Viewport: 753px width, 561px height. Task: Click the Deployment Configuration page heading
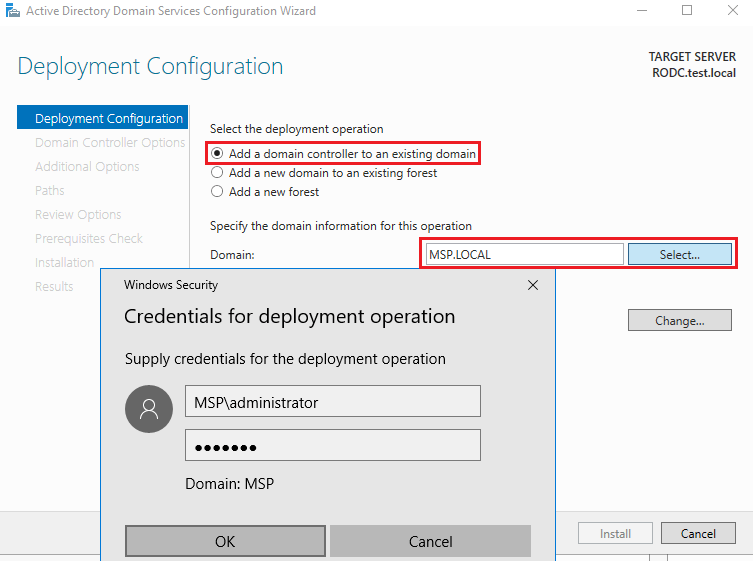(150, 66)
